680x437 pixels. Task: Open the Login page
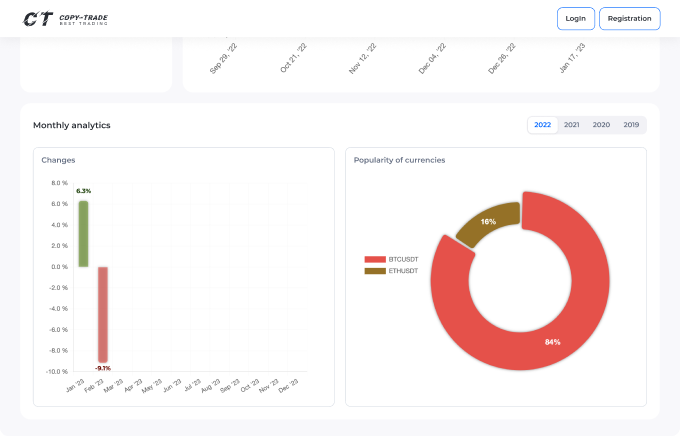point(575,19)
